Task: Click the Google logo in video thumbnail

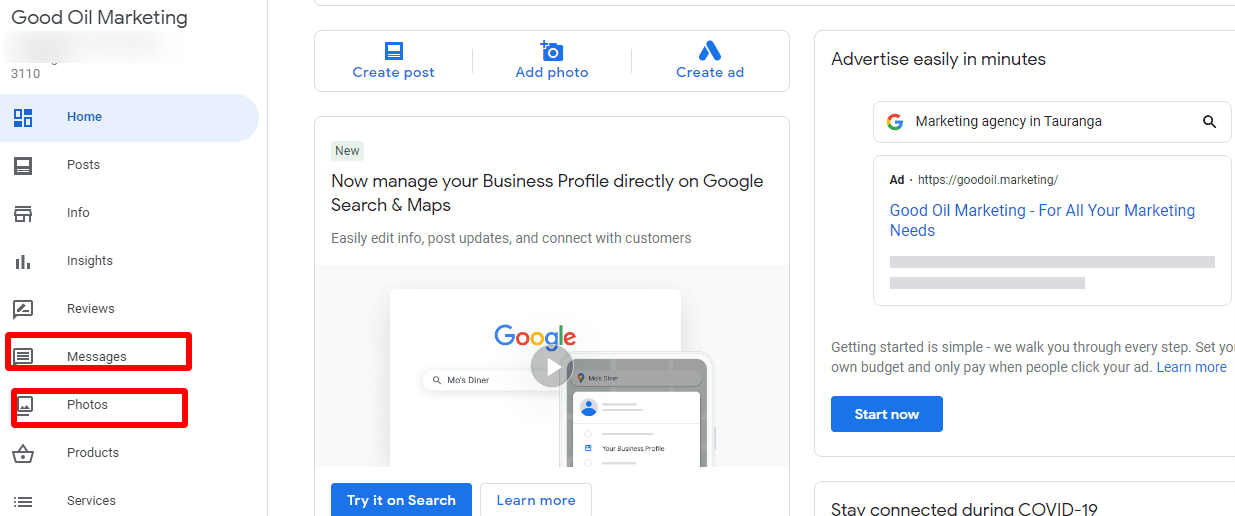Action: 535,337
